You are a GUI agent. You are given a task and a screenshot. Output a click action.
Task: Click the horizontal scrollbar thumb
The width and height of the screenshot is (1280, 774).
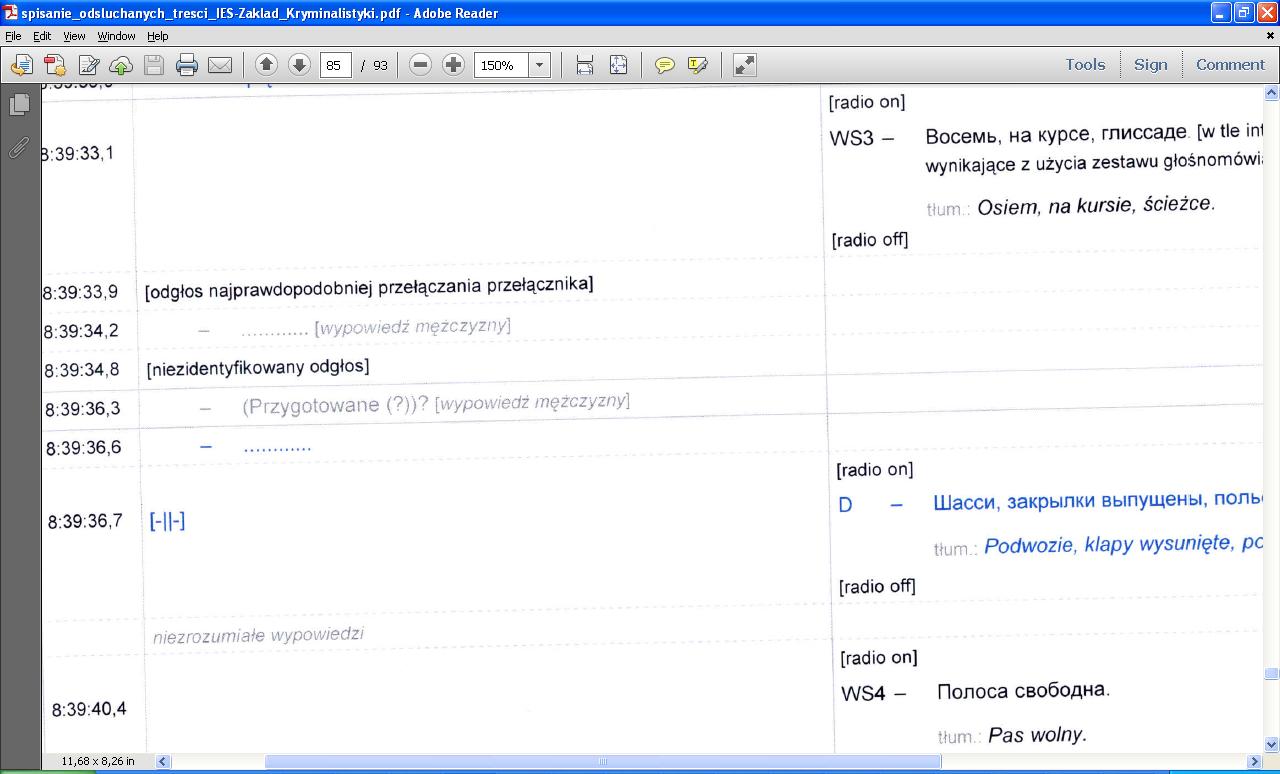603,761
